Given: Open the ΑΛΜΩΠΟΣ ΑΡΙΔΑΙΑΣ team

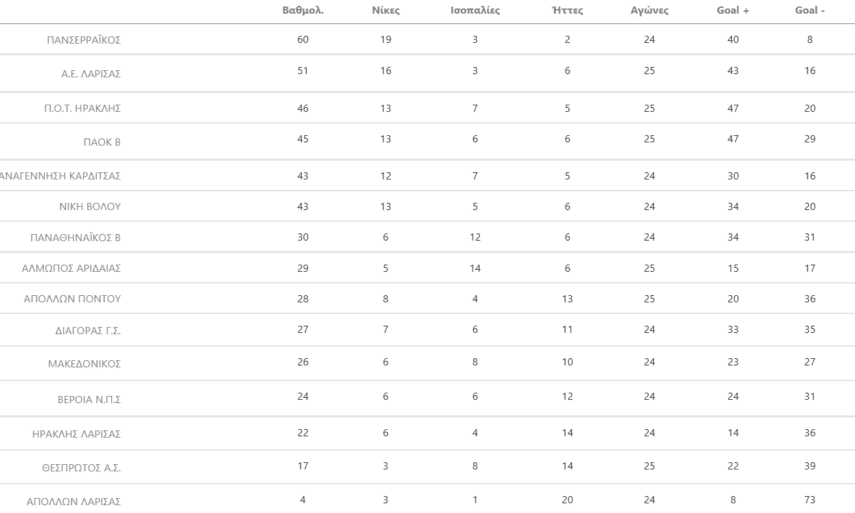Looking at the screenshot, I should (71, 269).
